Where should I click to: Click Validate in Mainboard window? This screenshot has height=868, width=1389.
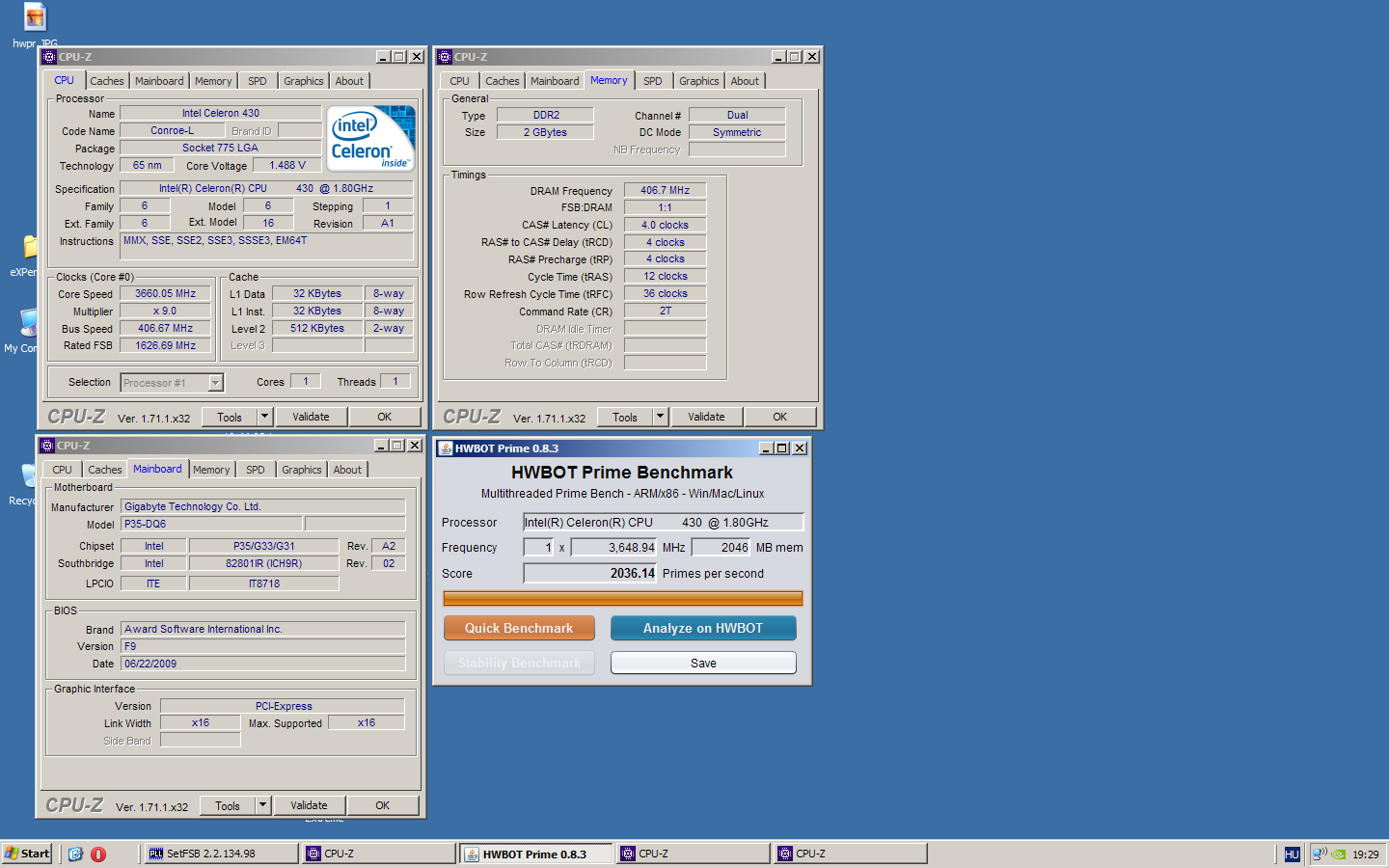(x=309, y=805)
